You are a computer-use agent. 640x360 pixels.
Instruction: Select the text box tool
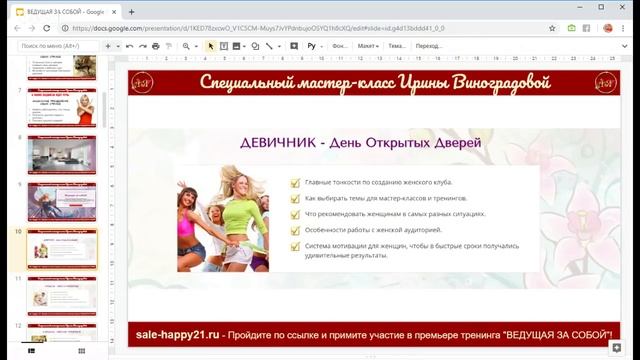[224, 46]
